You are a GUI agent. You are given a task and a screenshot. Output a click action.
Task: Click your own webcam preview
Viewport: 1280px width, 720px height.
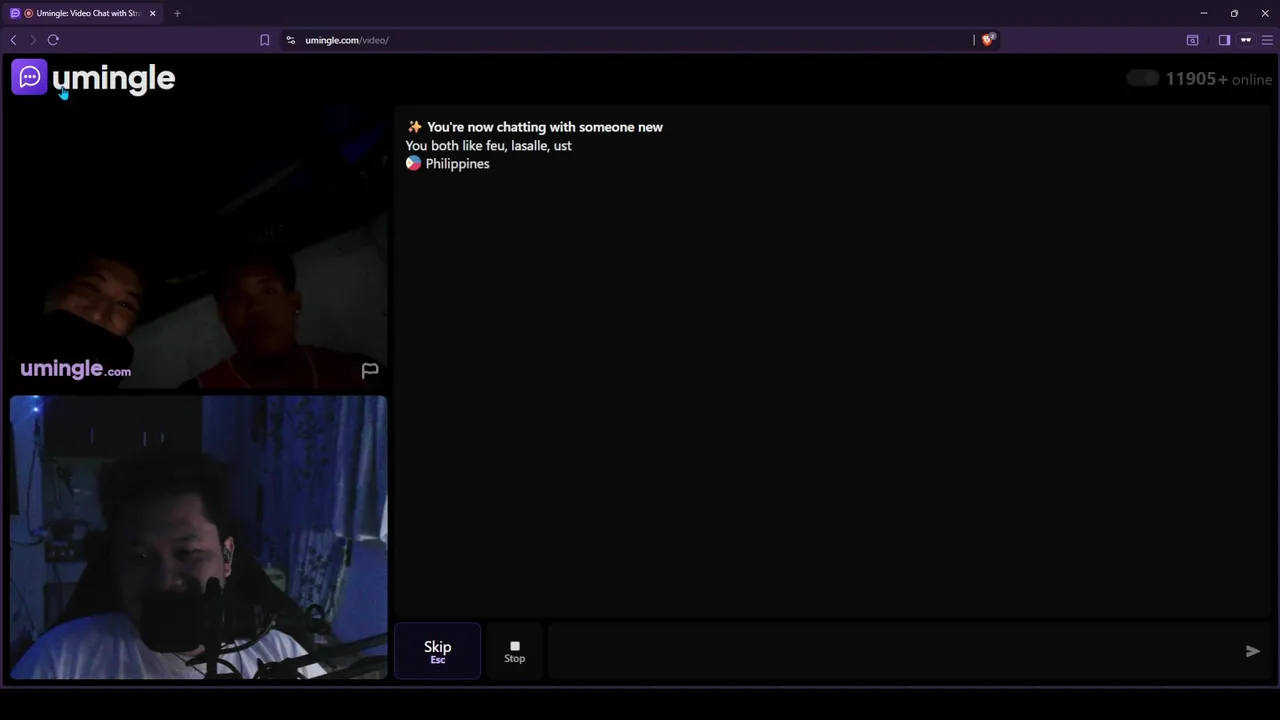(198, 538)
